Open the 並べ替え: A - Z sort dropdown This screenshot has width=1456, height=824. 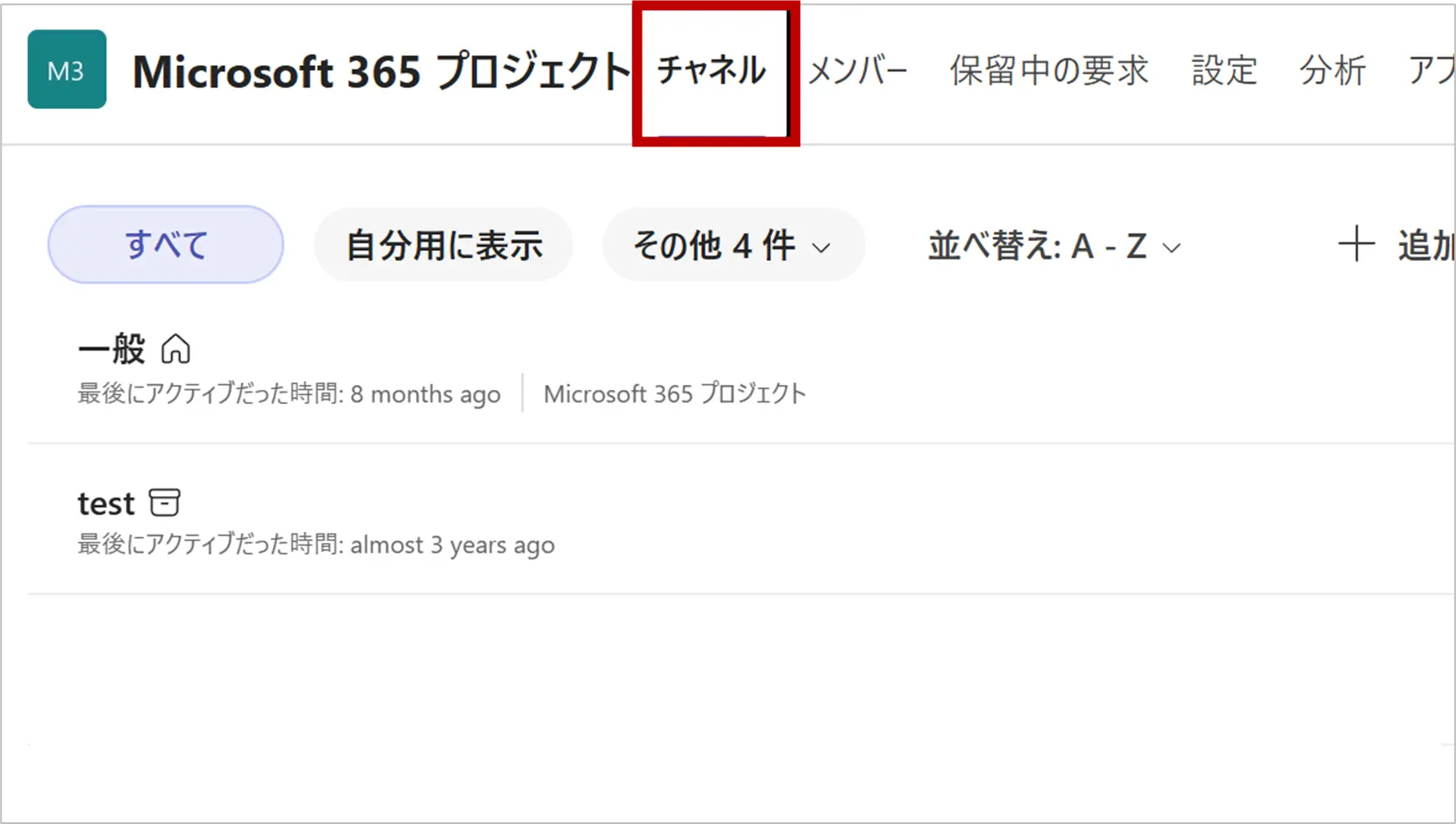pos(1054,247)
